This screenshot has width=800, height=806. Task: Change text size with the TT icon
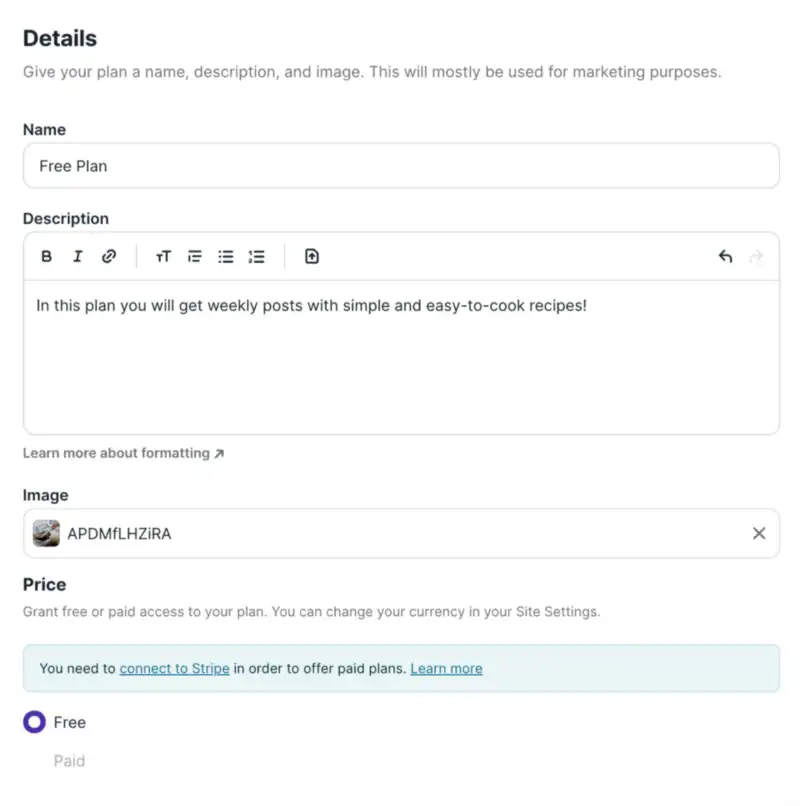click(163, 256)
